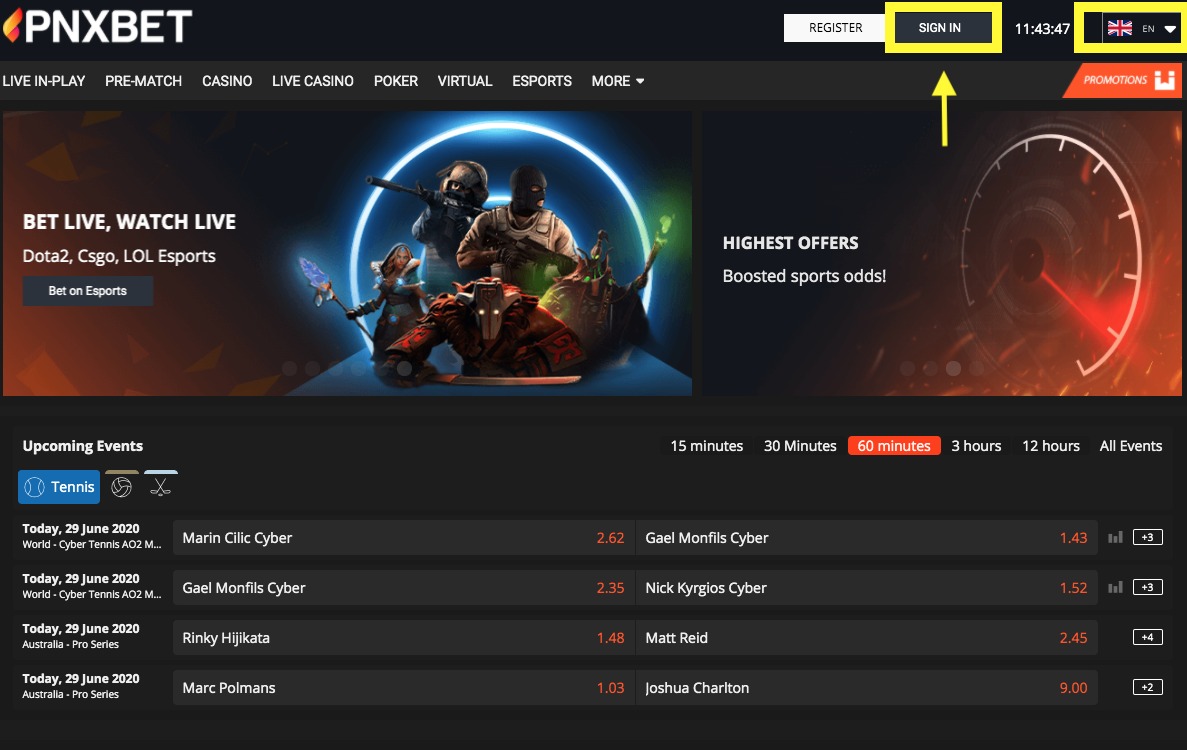Filter upcoming events to 30 Minutes
Screen dimensions: 1187x750
(x=799, y=446)
